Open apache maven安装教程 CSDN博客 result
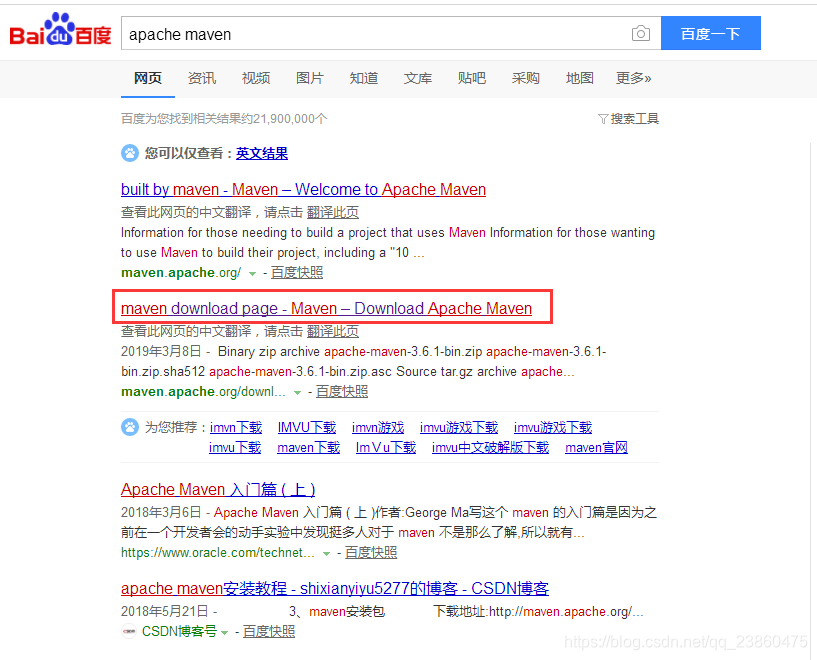This screenshot has height=660, width=817. click(335, 588)
